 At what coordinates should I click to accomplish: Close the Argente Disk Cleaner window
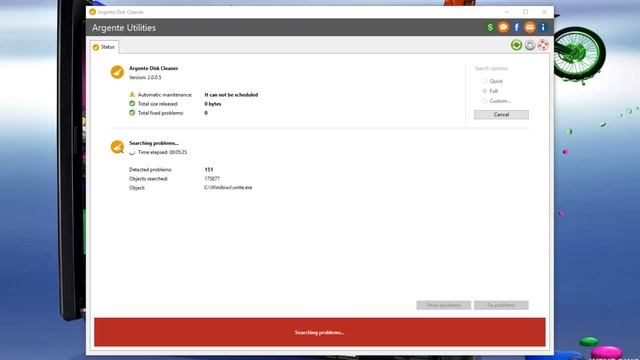(544, 12)
